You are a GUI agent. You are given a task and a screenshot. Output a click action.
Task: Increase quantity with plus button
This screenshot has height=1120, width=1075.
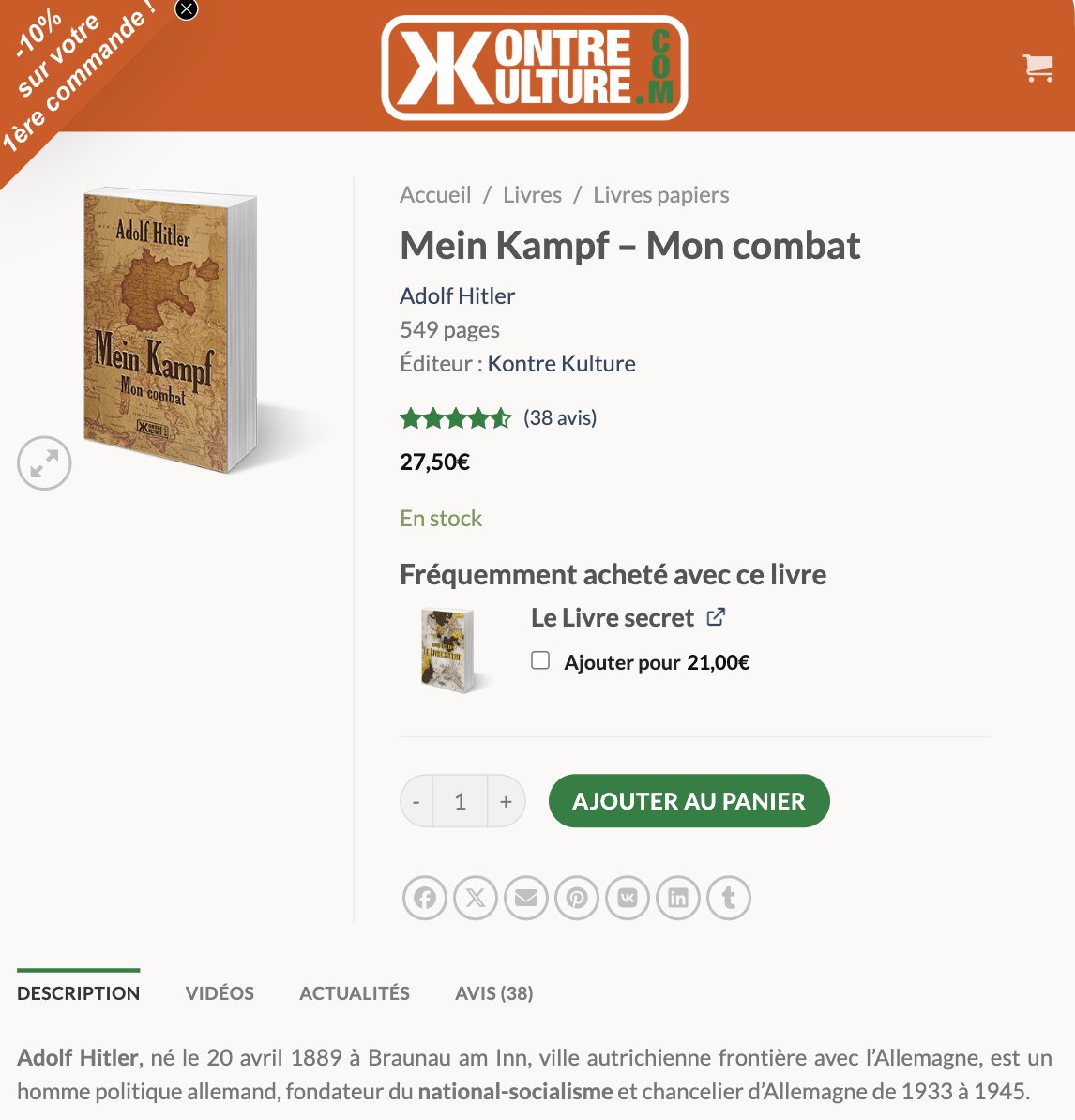pos(506,801)
